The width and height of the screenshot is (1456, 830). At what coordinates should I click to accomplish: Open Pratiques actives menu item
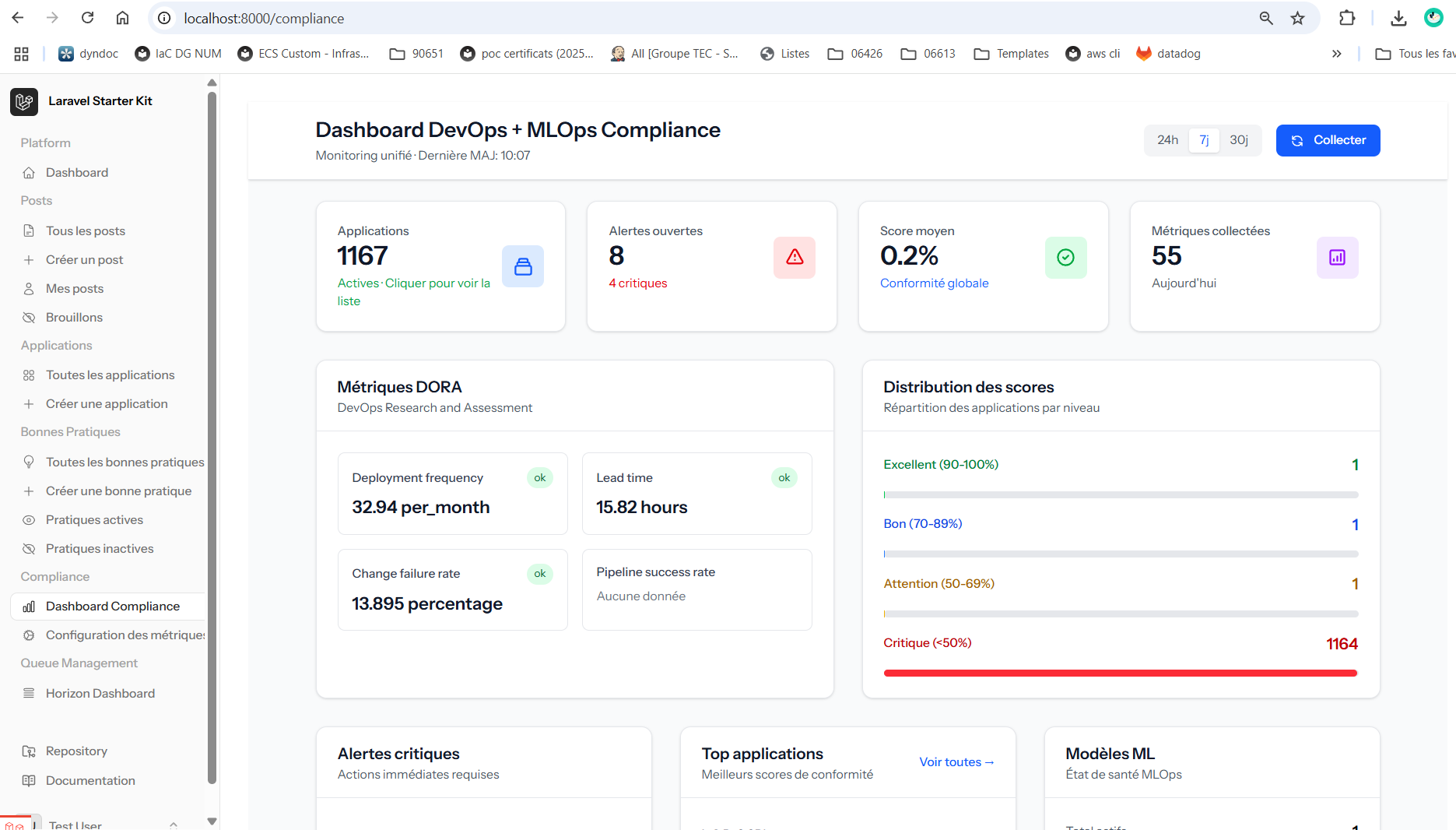[94, 520]
